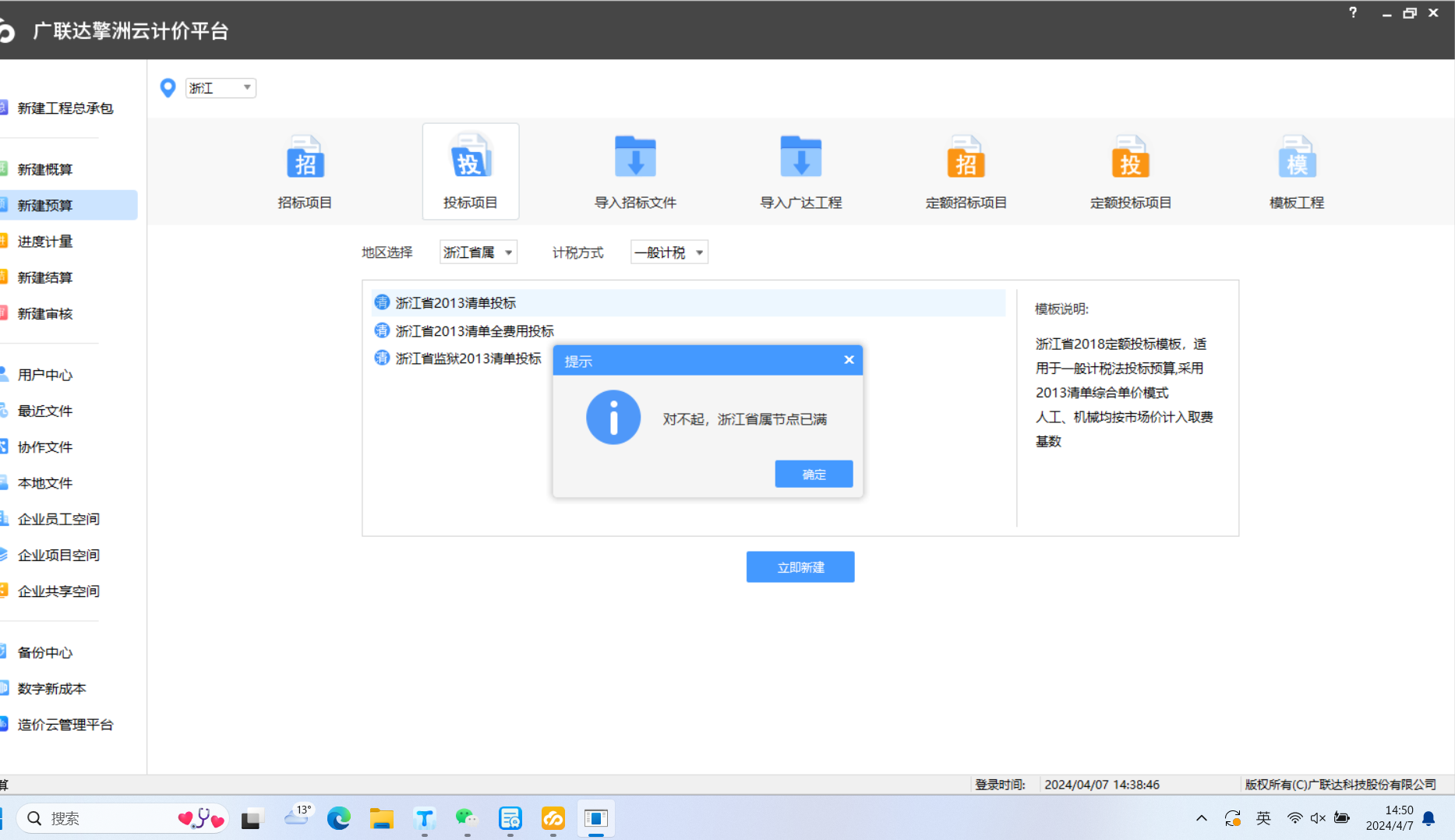Image resolution: width=1455 pixels, height=840 pixels.
Task: Click the 立即新建 button
Action: tap(800, 567)
